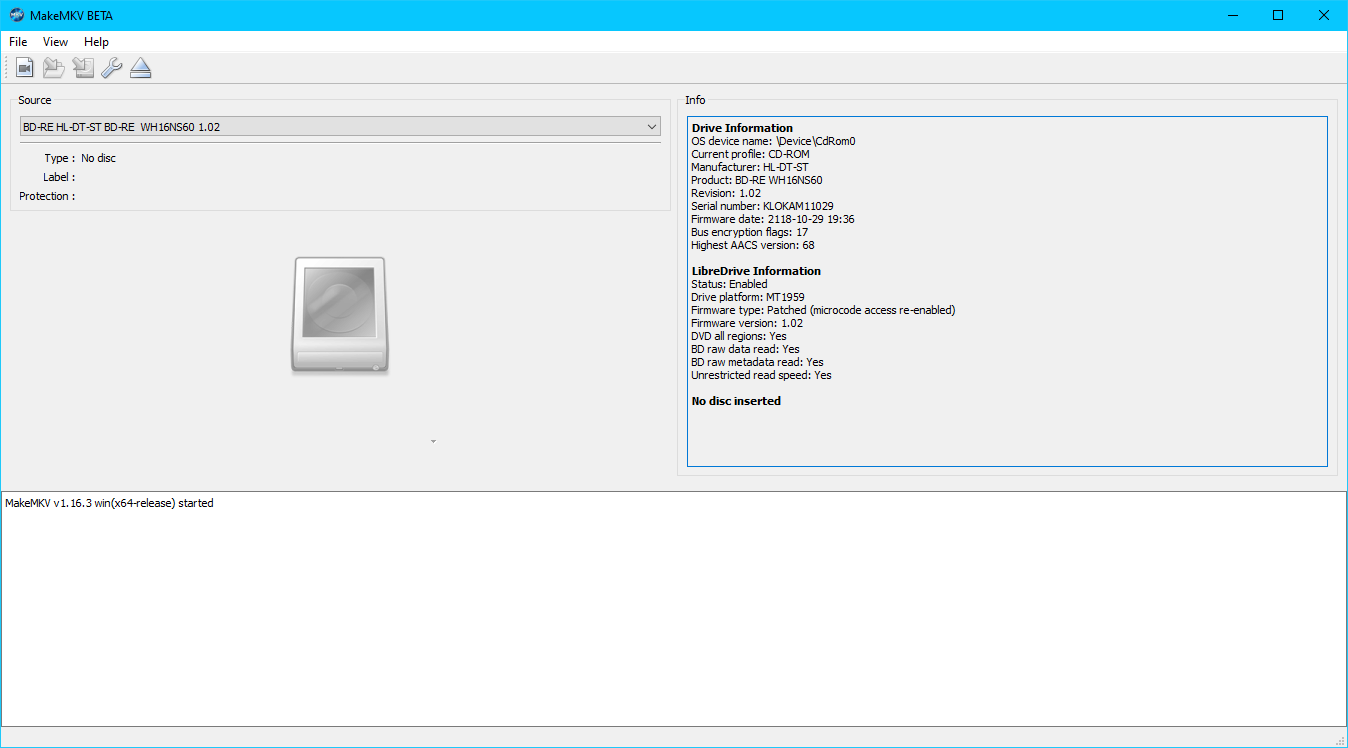
Task: Click the 'Source' group label
Action: point(34,100)
